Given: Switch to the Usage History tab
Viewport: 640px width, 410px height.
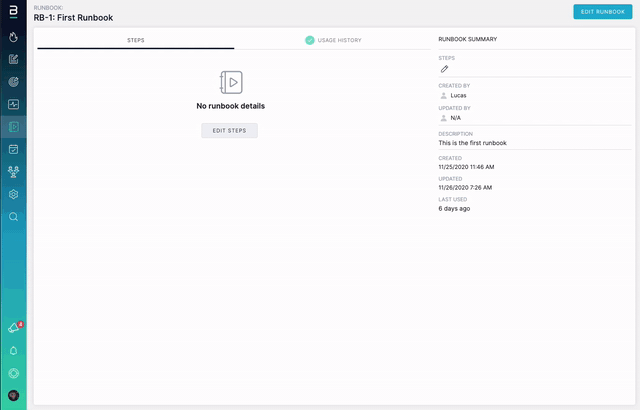Looking at the screenshot, I should point(333,40).
